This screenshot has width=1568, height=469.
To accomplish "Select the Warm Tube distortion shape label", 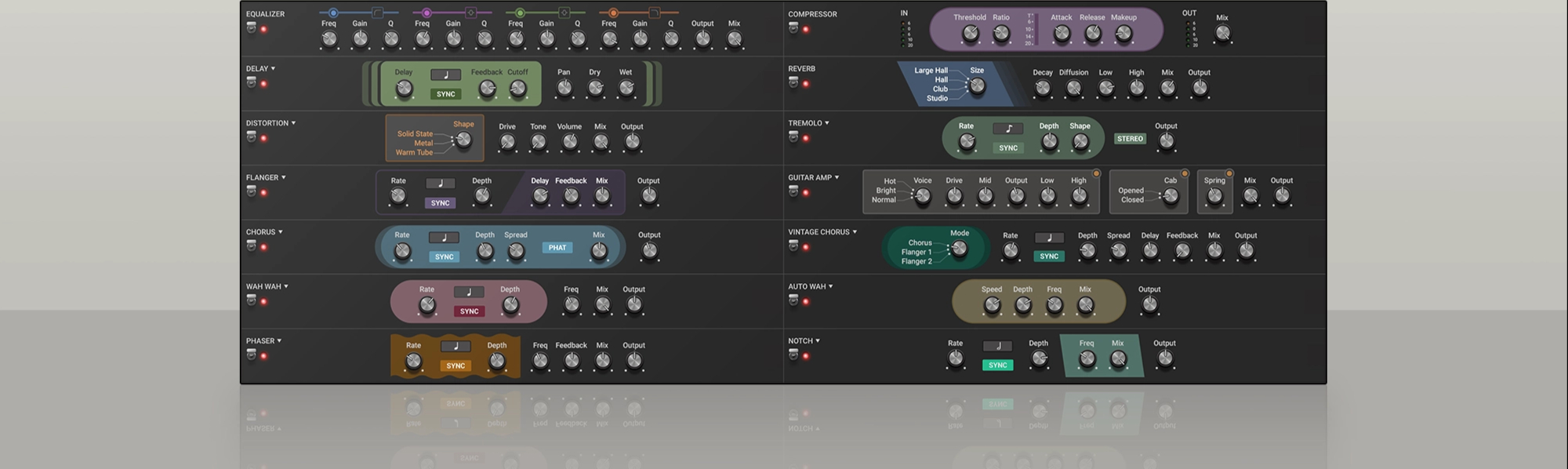I will (x=414, y=153).
